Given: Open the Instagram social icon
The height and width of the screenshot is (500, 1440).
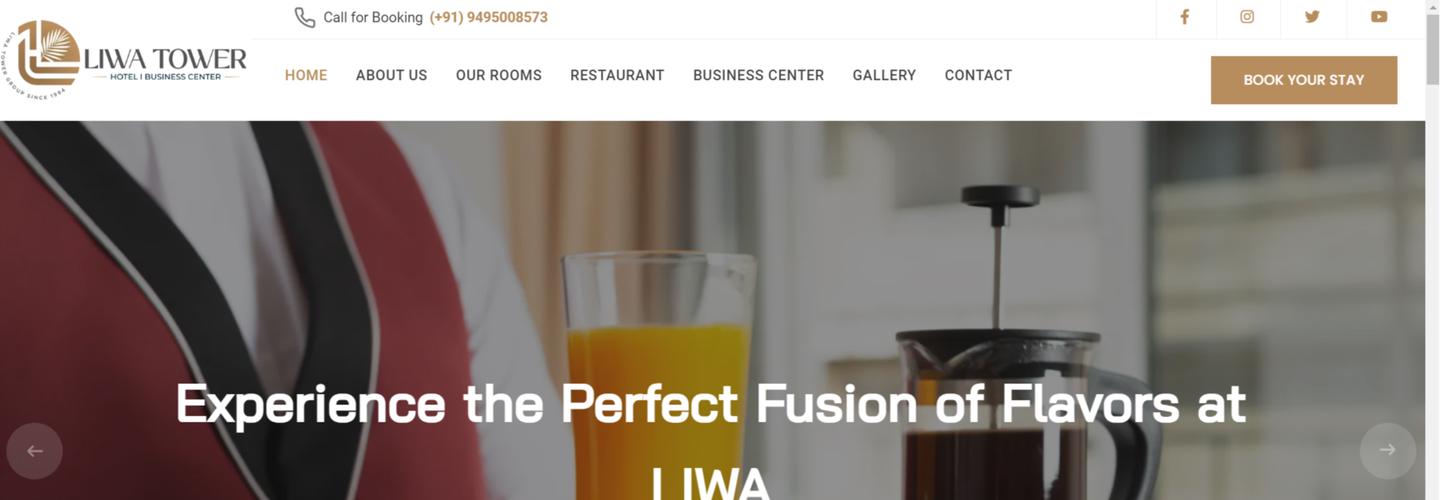Looking at the screenshot, I should pos(1247,17).
